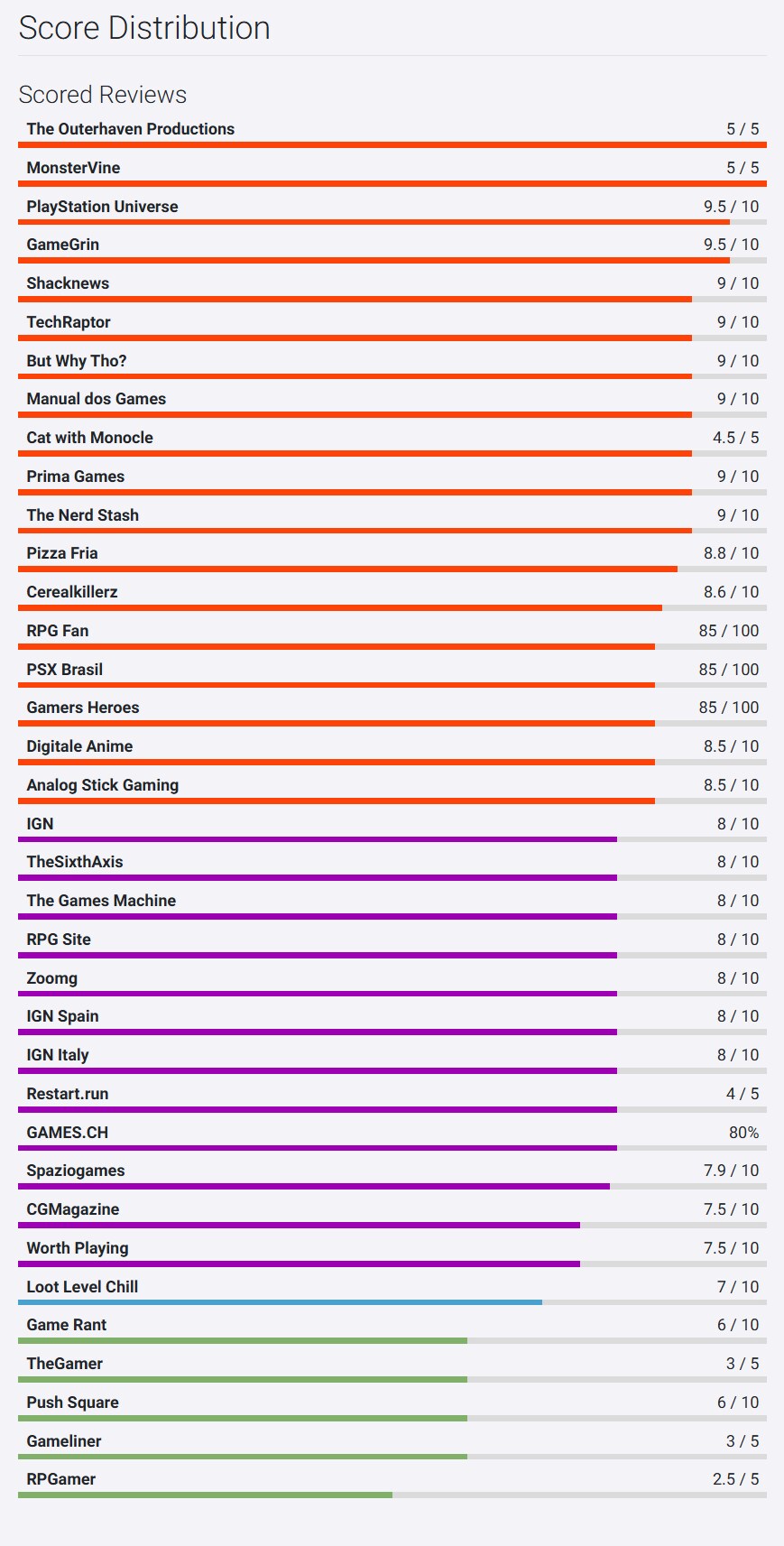The width and height of the screenshot is (784, 1546).
Task: Open the But Why Tho? review
Action: pos(77,361)
